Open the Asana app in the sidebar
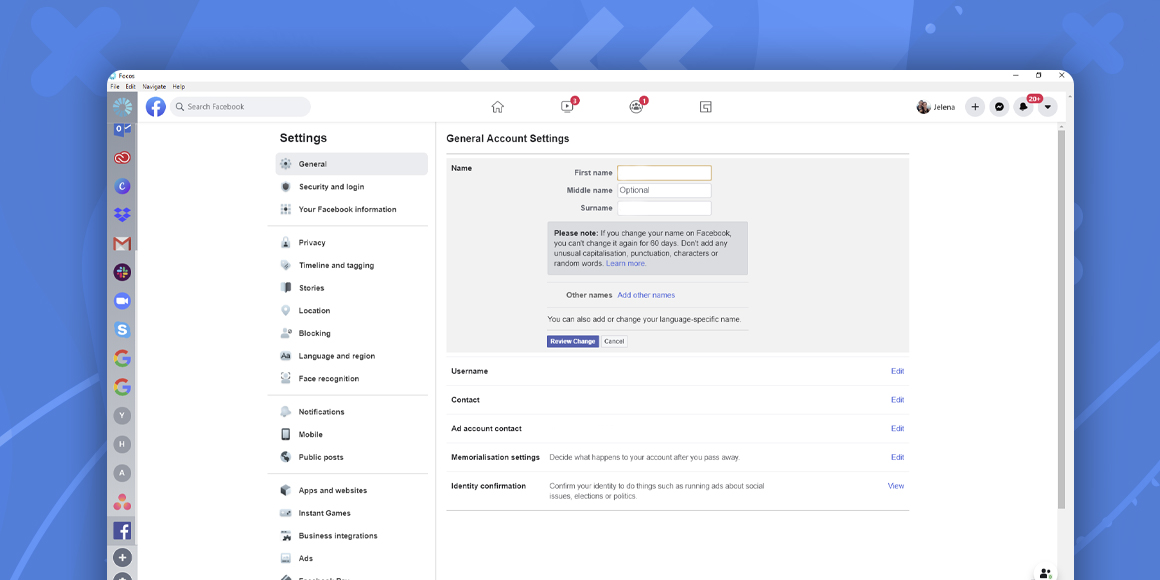Viewport: 1160px width, 580px height. pos(122,502)
